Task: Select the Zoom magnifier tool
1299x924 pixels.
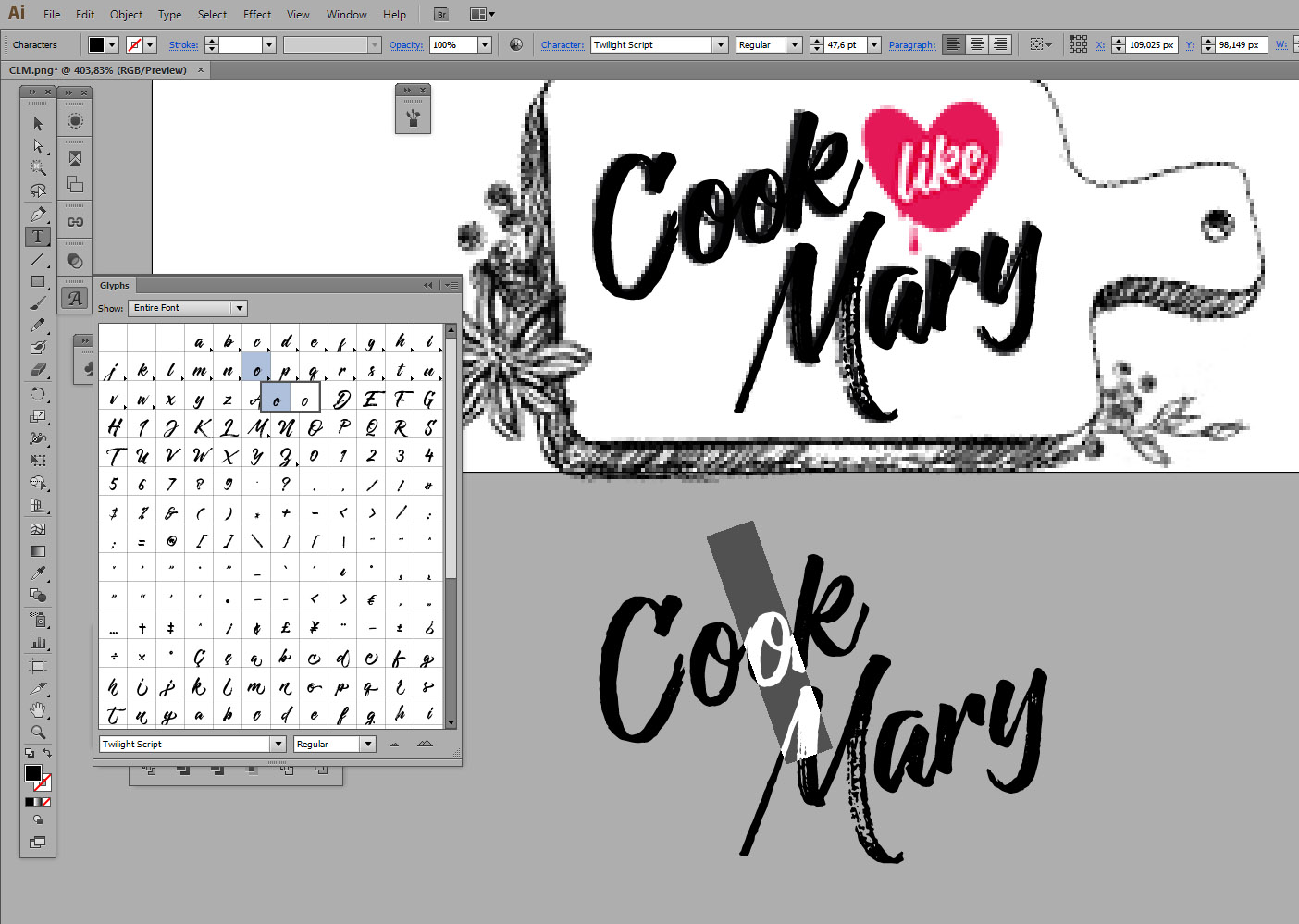Action: [38, 733]
